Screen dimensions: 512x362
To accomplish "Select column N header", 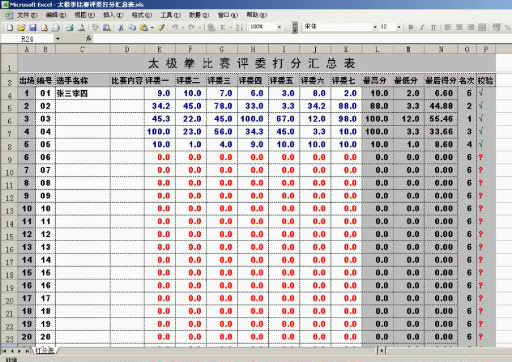I will pyautogui.click(x=441, y=49).
